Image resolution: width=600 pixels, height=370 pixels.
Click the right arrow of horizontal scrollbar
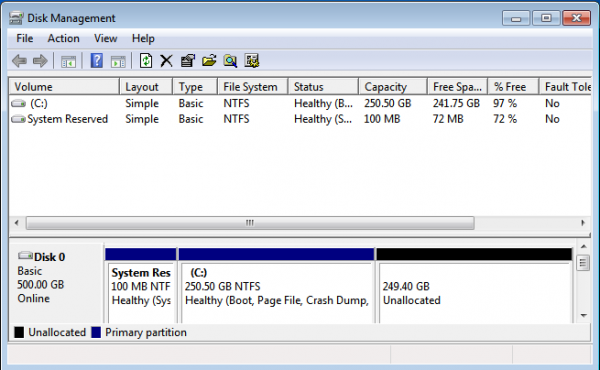coord(583,223)
